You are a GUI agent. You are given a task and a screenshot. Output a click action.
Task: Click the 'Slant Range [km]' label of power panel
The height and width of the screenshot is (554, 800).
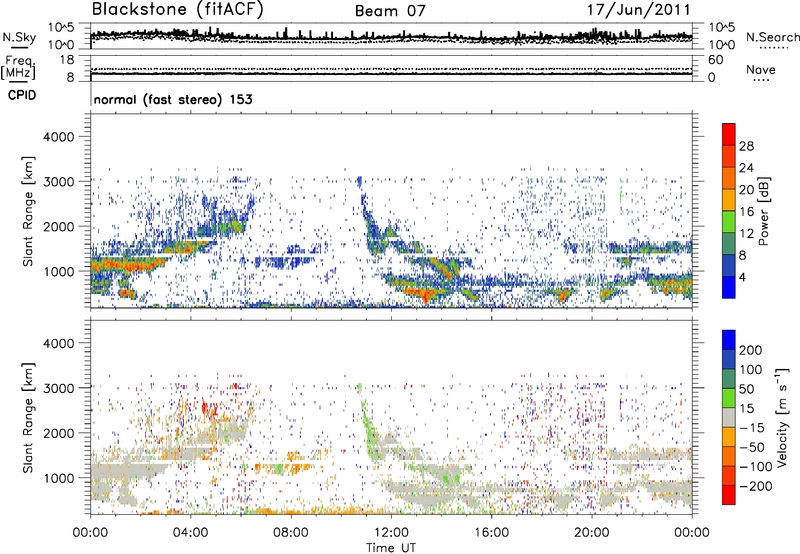(x=28, y=211)
